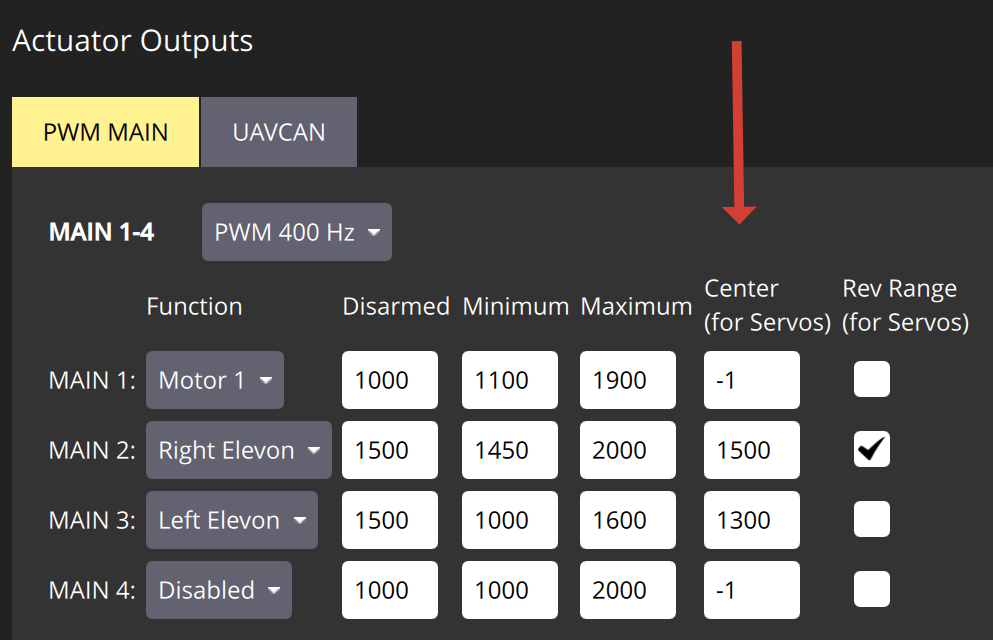The height and width of the screenshot is (640, 993).
Task: Open the UAVCAN tab
Action: click(x=278, y=132)
